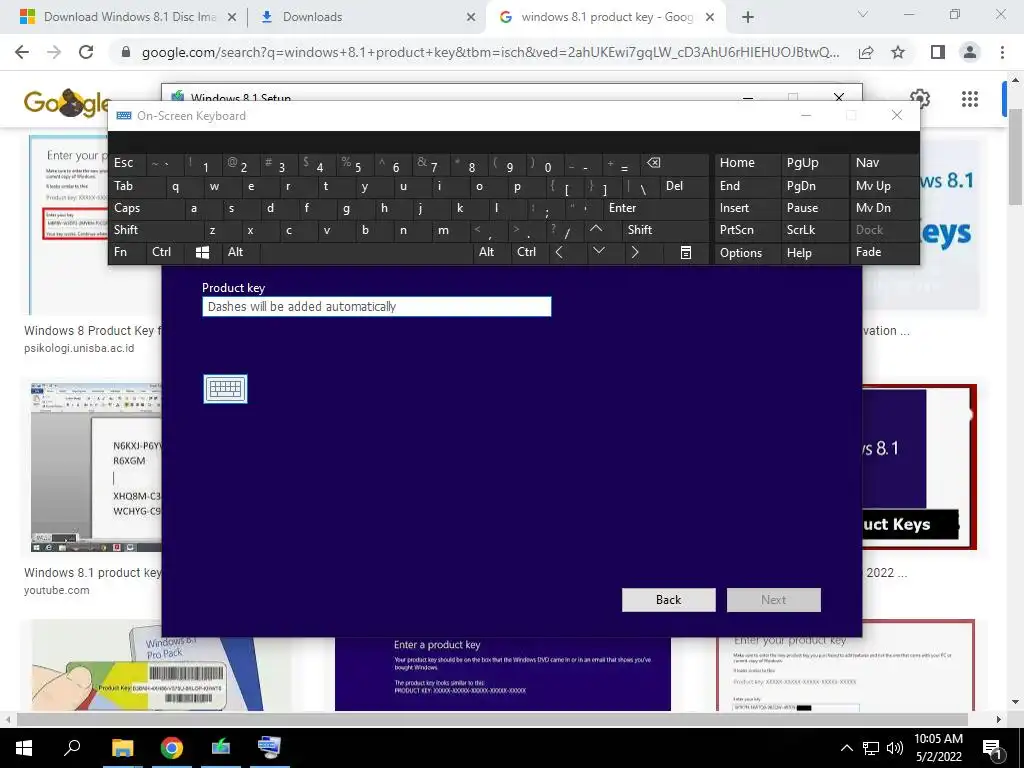Tap the Mv Dn key
Viewport: 1024px width, 768px height.
point(884,208)
